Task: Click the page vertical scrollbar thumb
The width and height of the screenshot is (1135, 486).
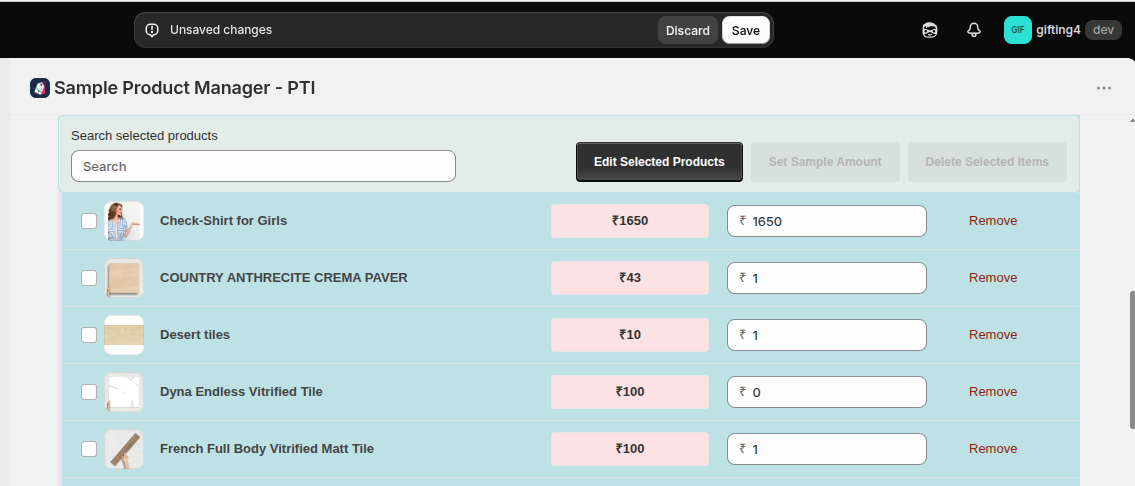Action: pos(1130,360)
